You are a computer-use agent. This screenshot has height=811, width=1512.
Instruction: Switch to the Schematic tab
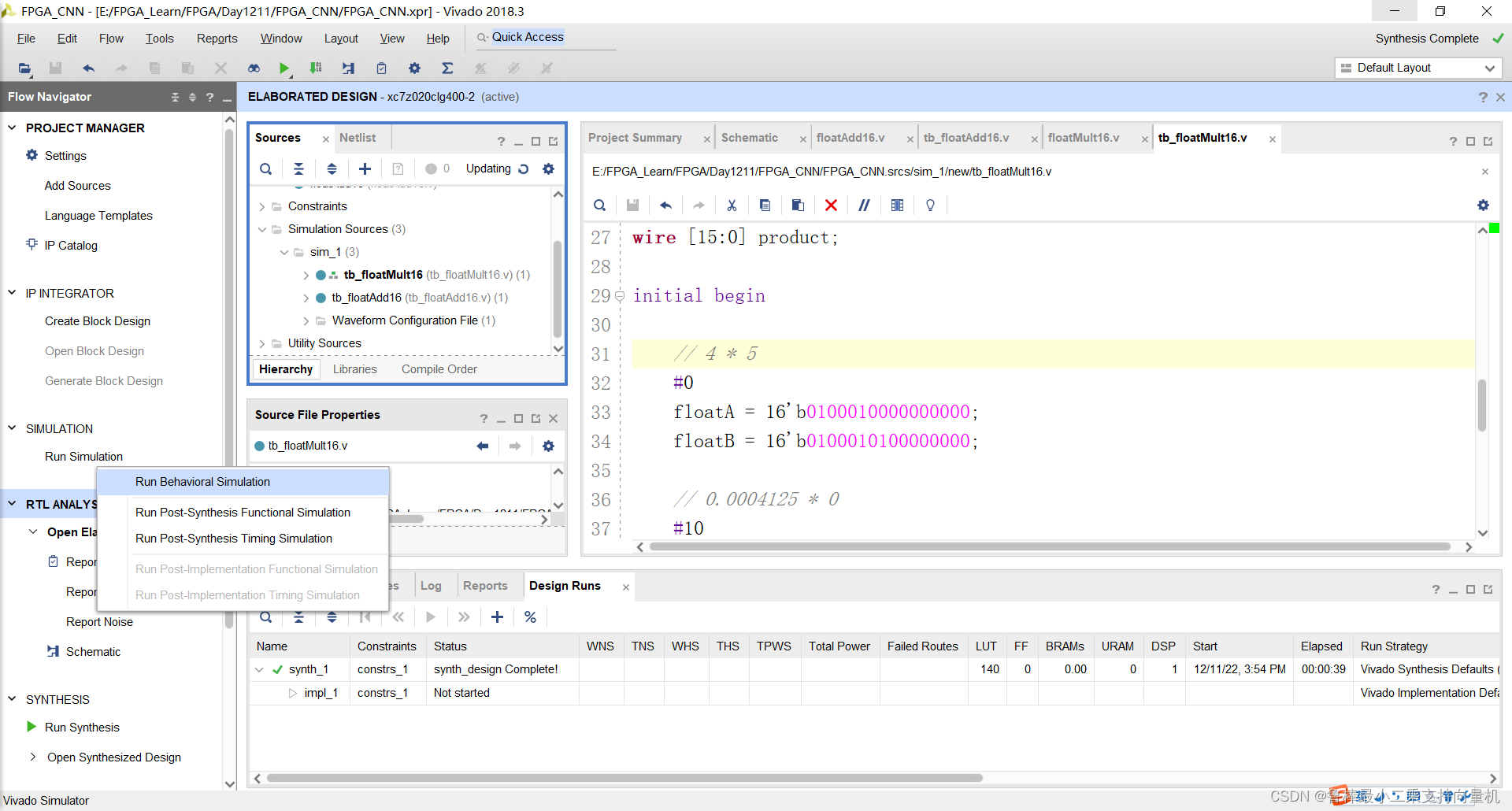[x=749, y=138]
